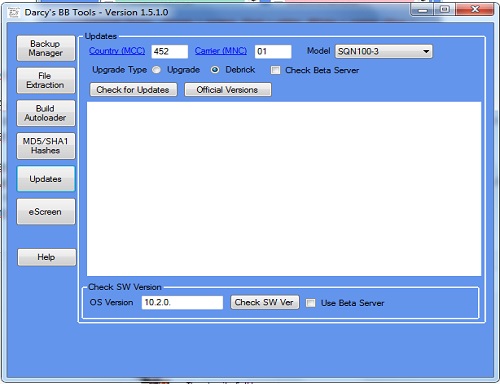
Task: Click the Carrier MNC field containing 01
Action: (273, 51)
